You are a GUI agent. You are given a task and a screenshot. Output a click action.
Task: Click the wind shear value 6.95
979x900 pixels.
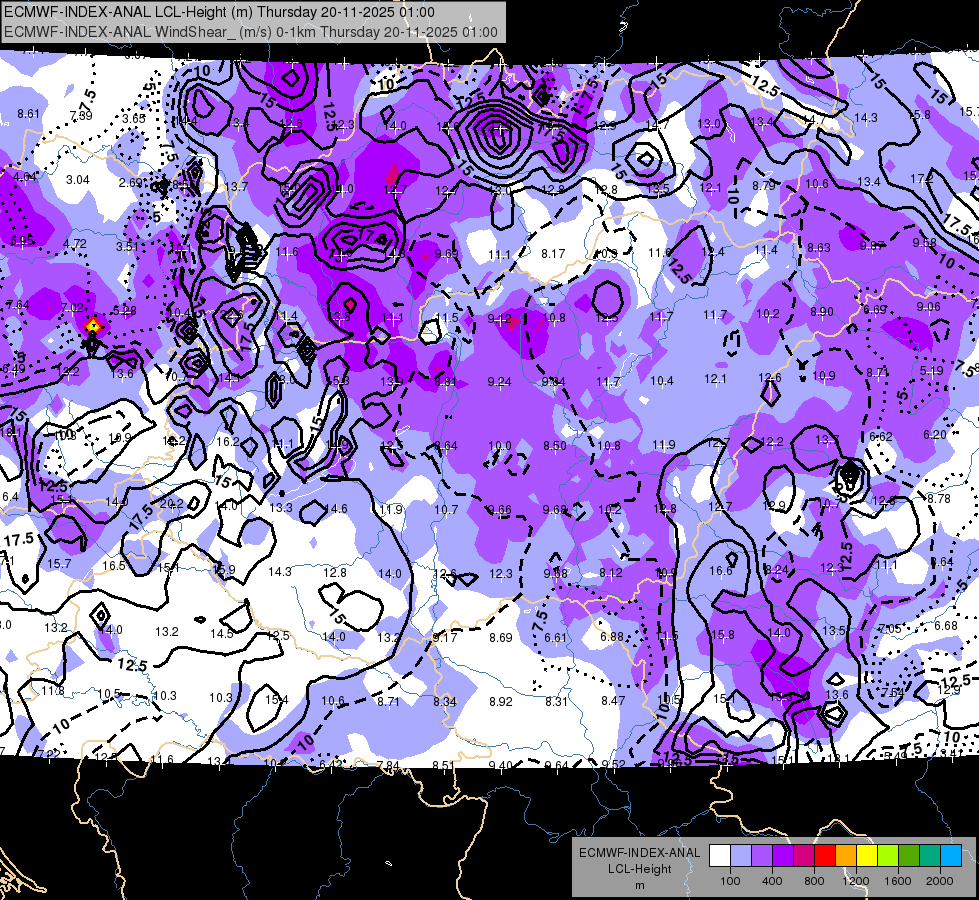[x=22, y=240]
